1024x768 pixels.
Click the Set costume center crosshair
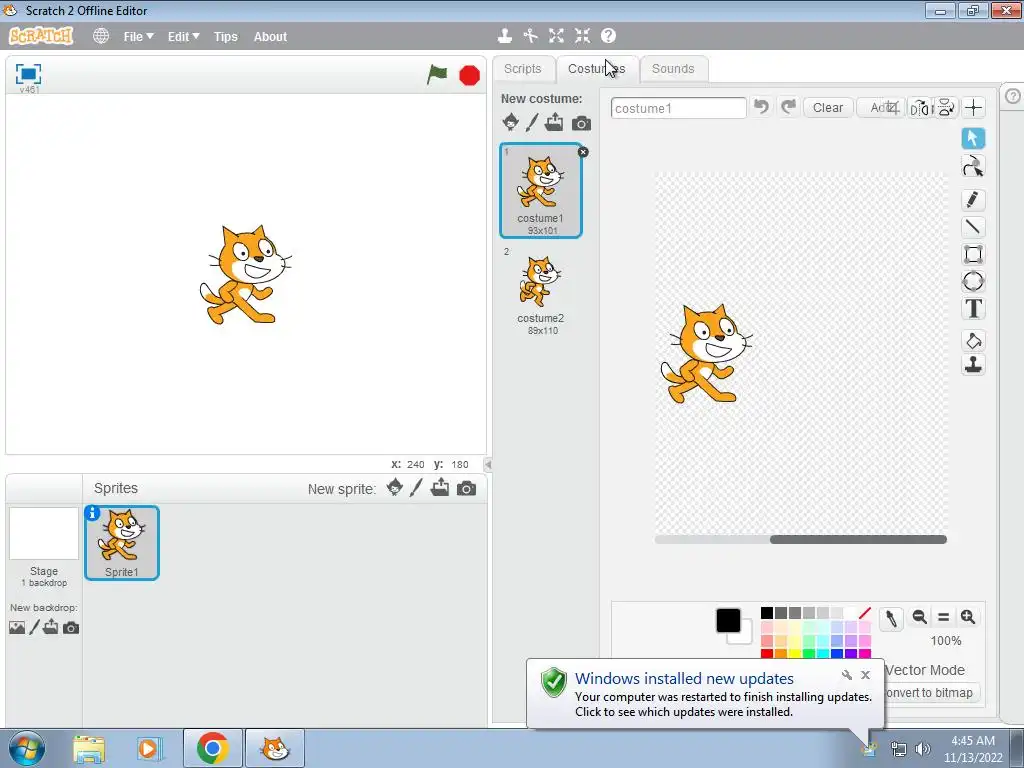pos(974,108)
